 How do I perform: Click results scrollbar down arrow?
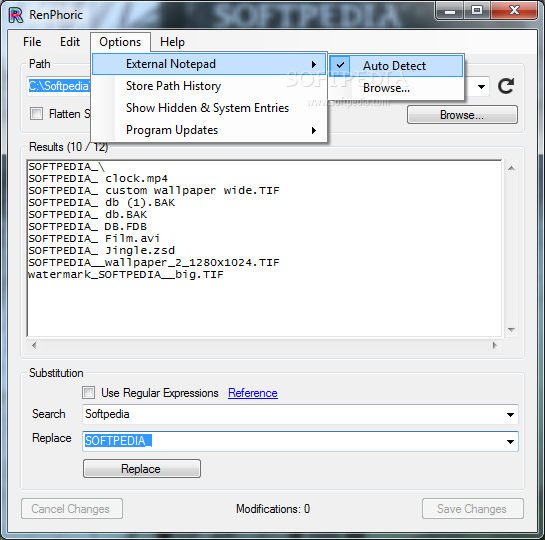[x=511, y=329]
